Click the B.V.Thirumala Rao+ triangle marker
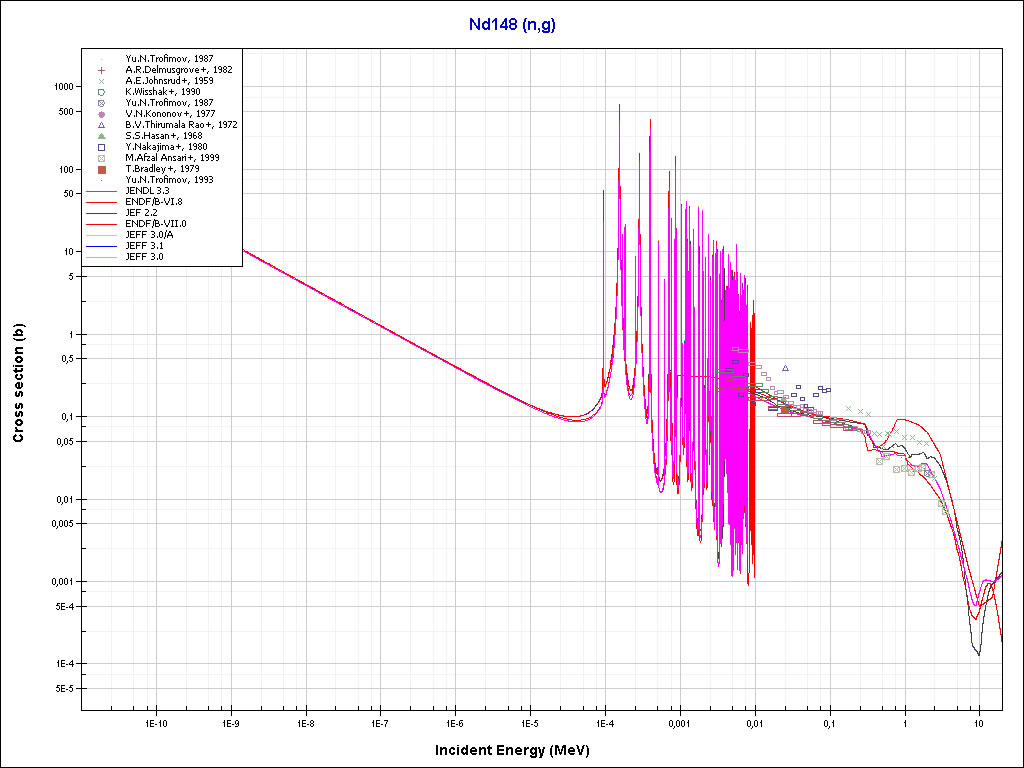Screen dimensions: 1024x768 click(101, 125)
